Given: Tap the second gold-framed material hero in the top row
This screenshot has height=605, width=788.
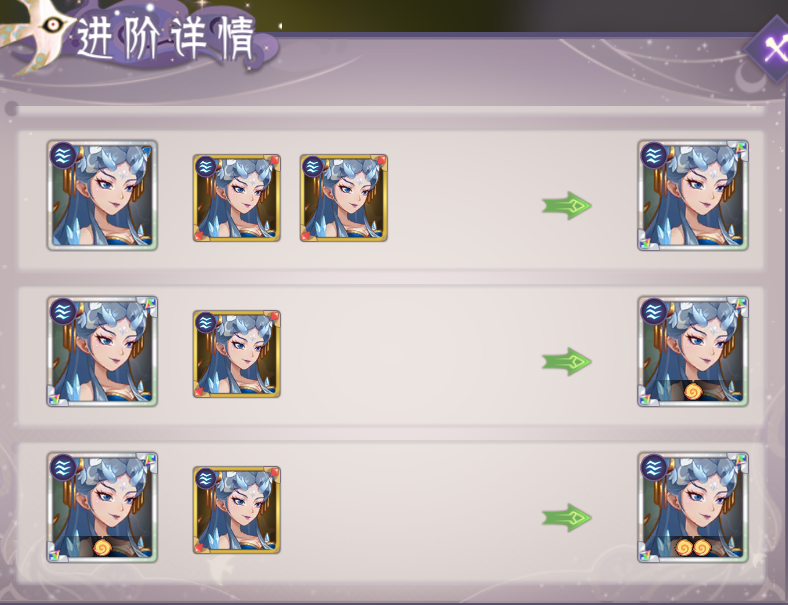Looking at the screenshot, I should (344, 198).
